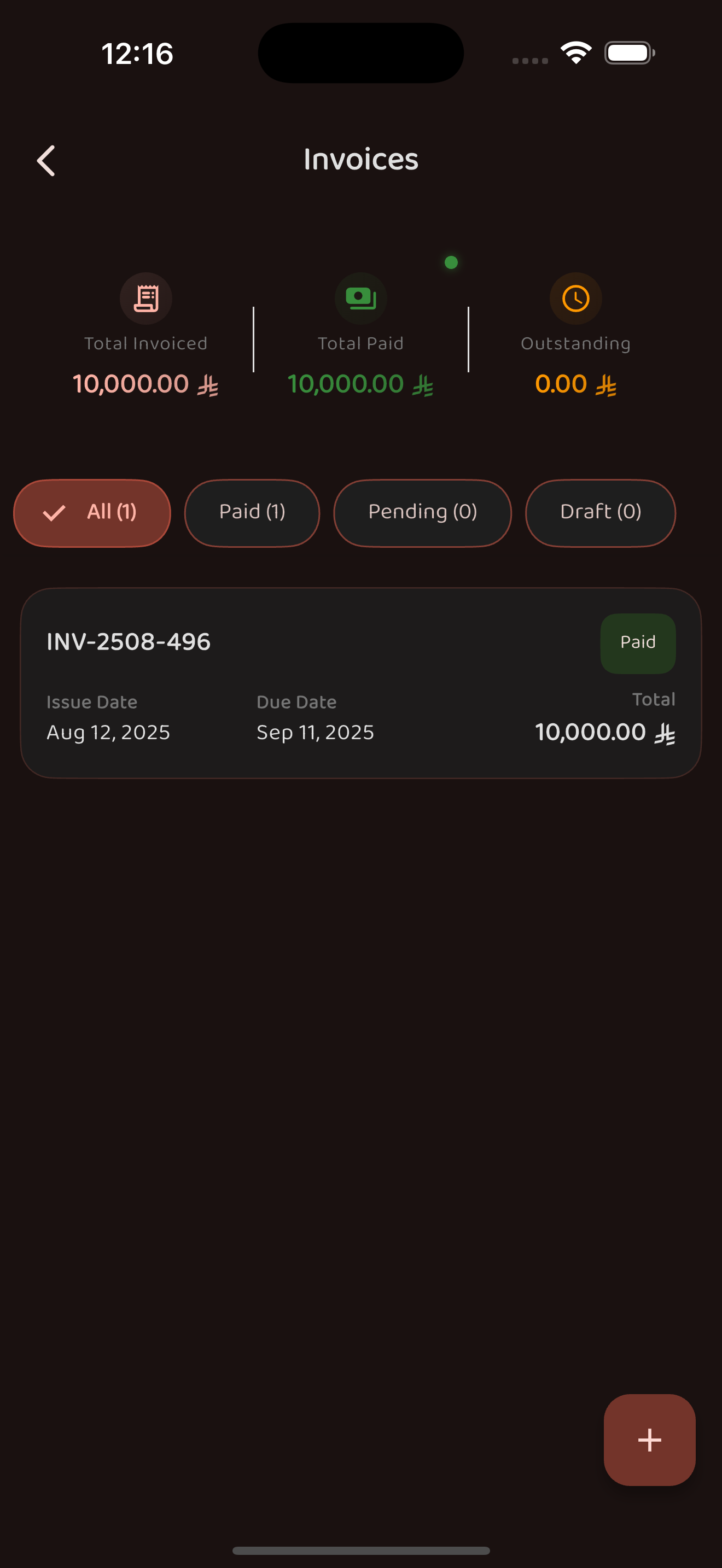This screenshot has height=1568, width=722.
Task: Switch to Draft (0) filter
Action: (600, 512)
